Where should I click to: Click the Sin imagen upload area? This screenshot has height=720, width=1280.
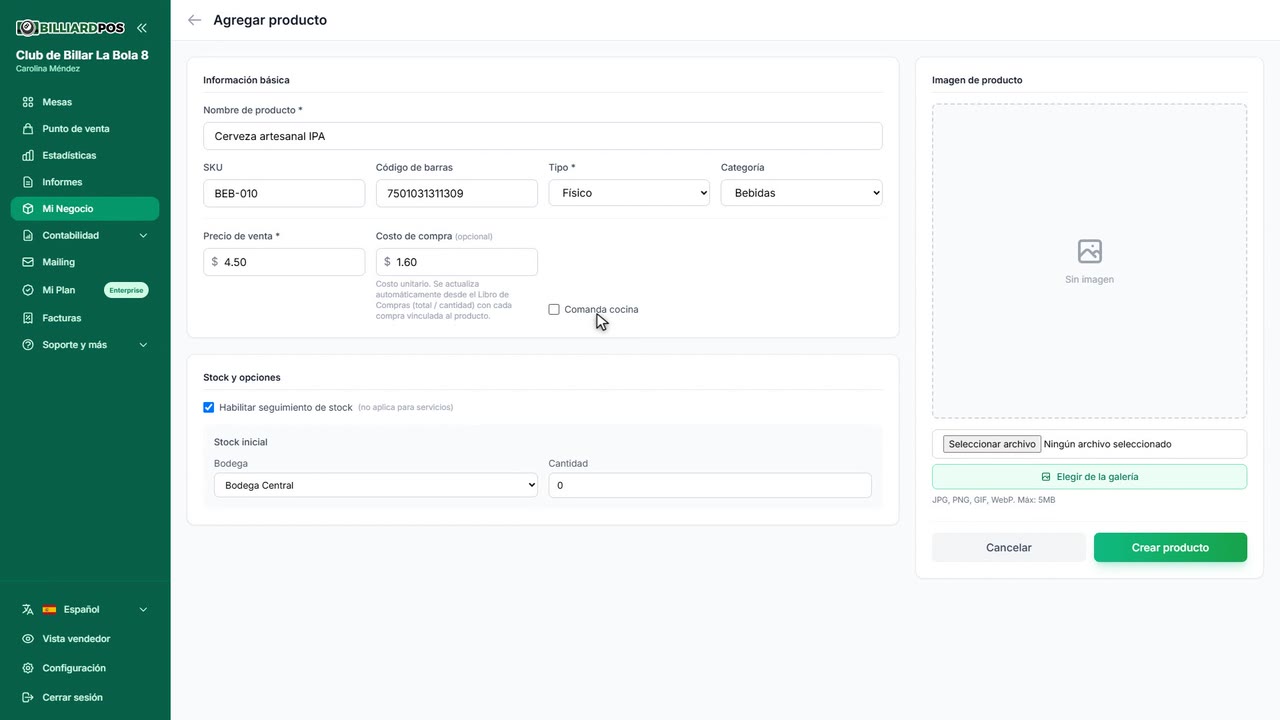[1090, 261]
